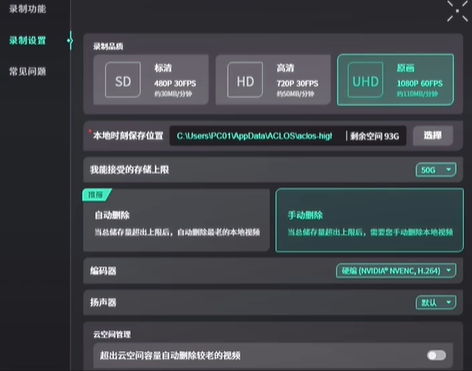Select the HD quality icon

click(245, 80)
